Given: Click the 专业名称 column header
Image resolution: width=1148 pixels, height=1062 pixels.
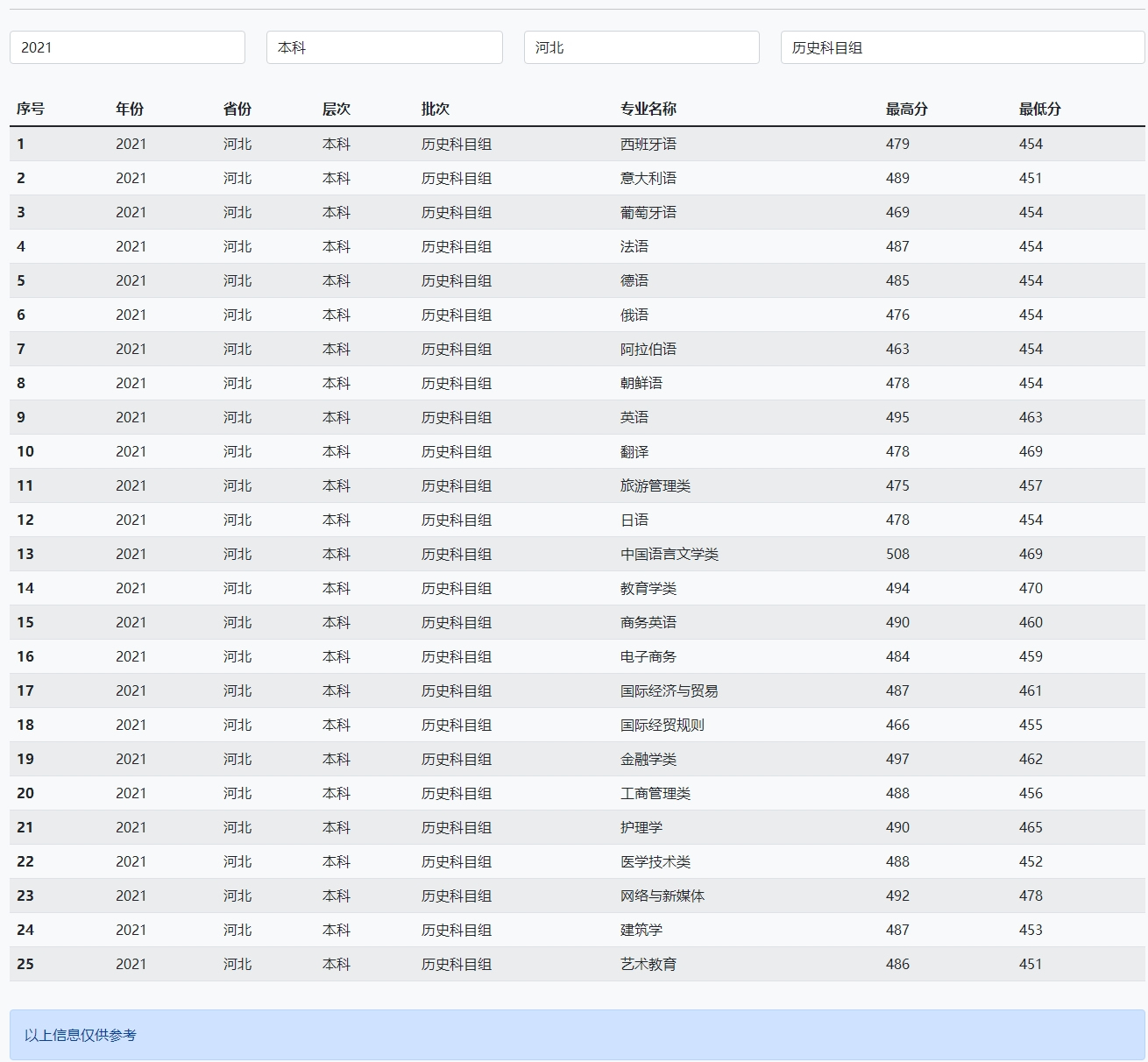Looking at the screenshot, I should click(x=648, y=109).
